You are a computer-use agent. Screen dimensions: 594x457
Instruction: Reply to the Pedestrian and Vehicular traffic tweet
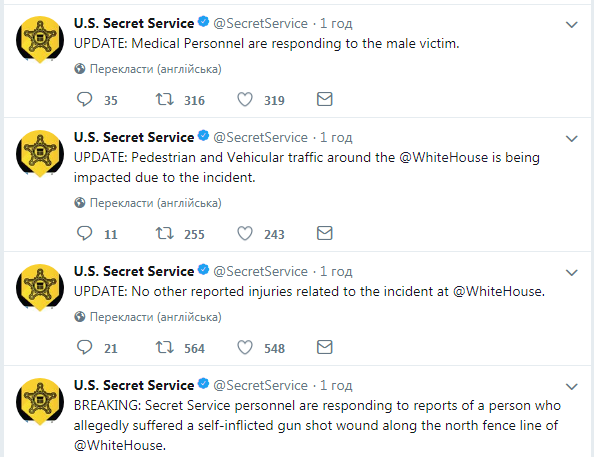click(84, 233)
